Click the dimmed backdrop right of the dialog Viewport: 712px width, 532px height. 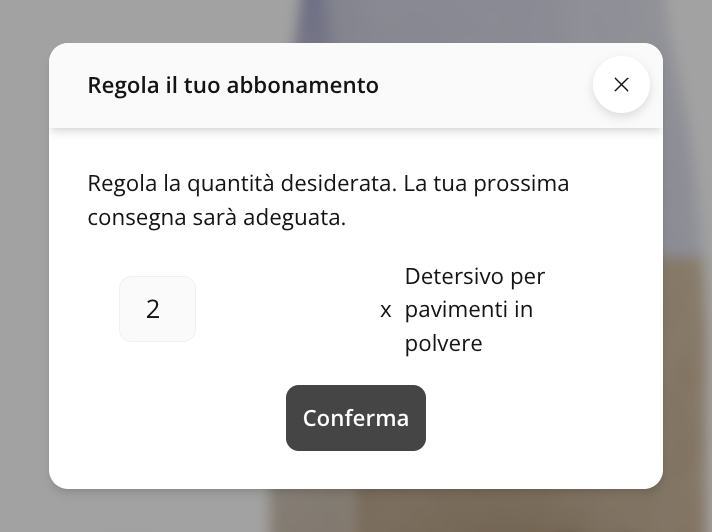688,266
